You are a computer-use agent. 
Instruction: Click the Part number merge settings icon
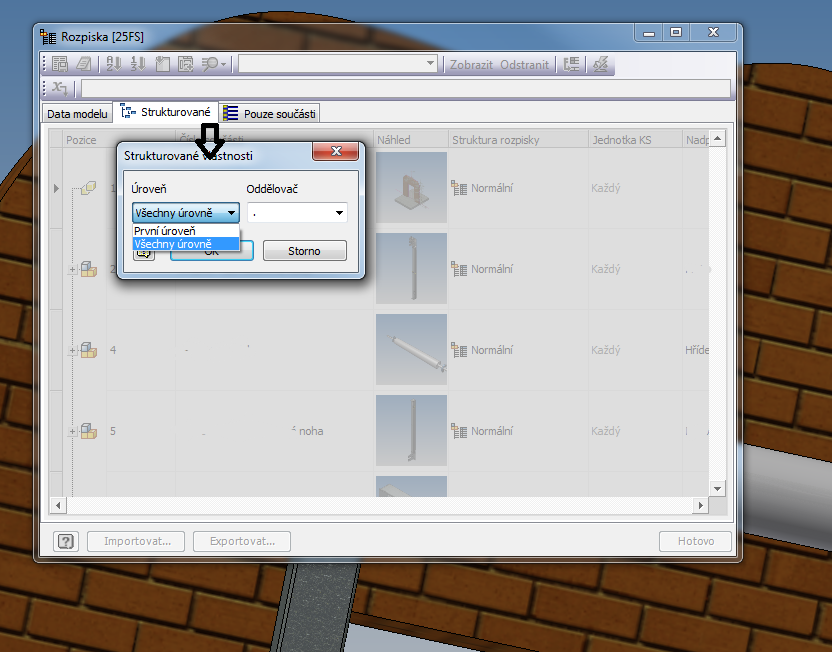(571, 64)
